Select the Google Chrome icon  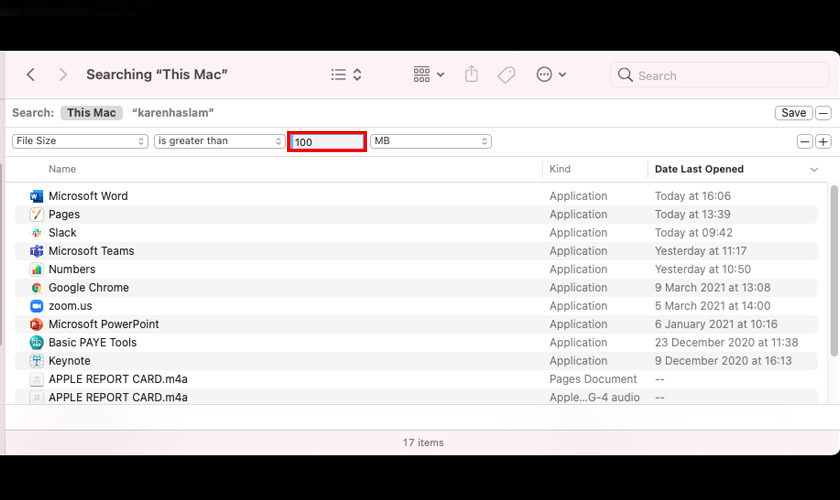(37, 288)
